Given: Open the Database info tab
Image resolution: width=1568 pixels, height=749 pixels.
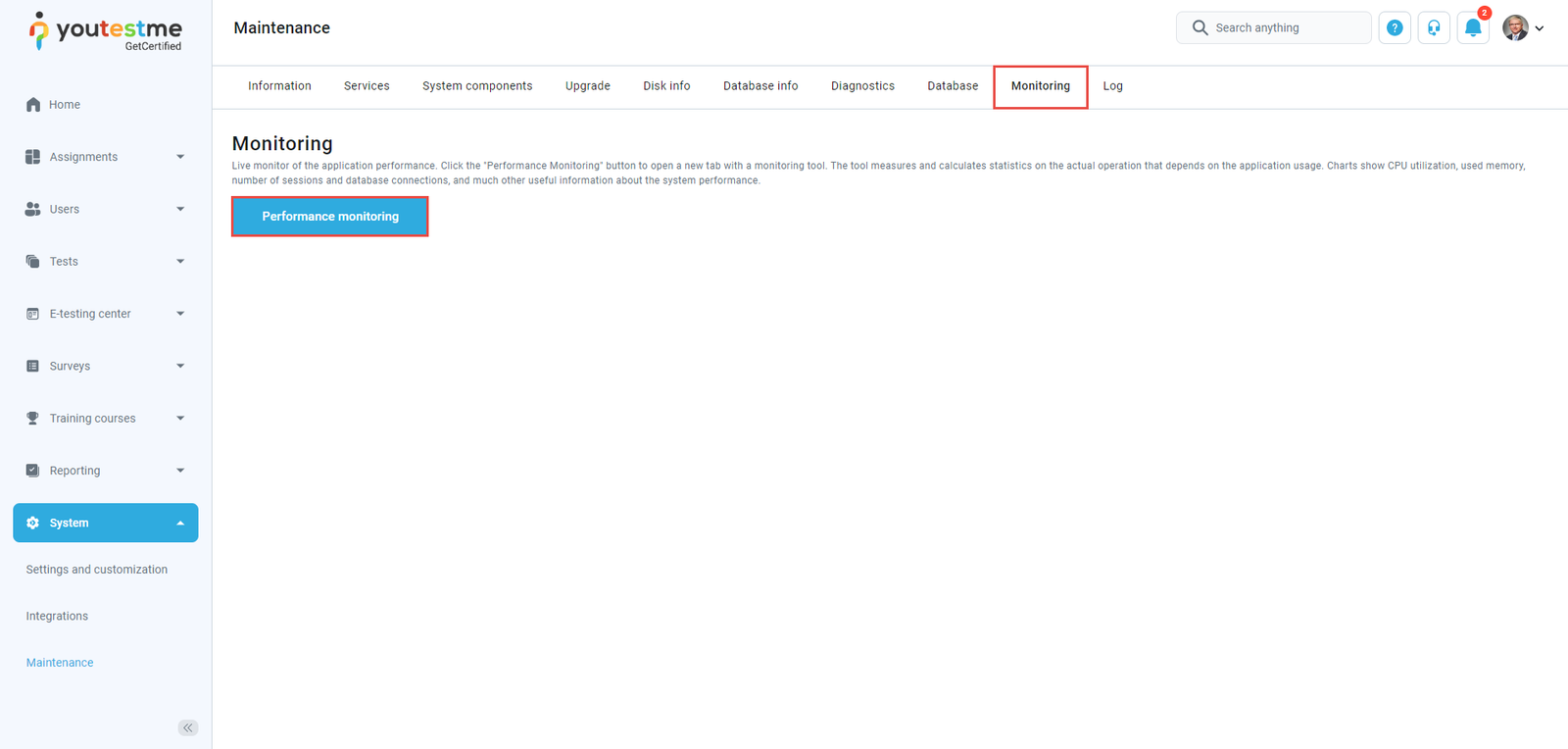Looking at the screenshot, I should coord(760,86).
